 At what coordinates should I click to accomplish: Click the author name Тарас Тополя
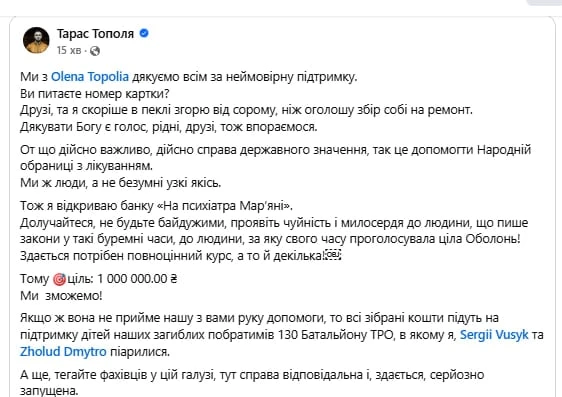95,34
